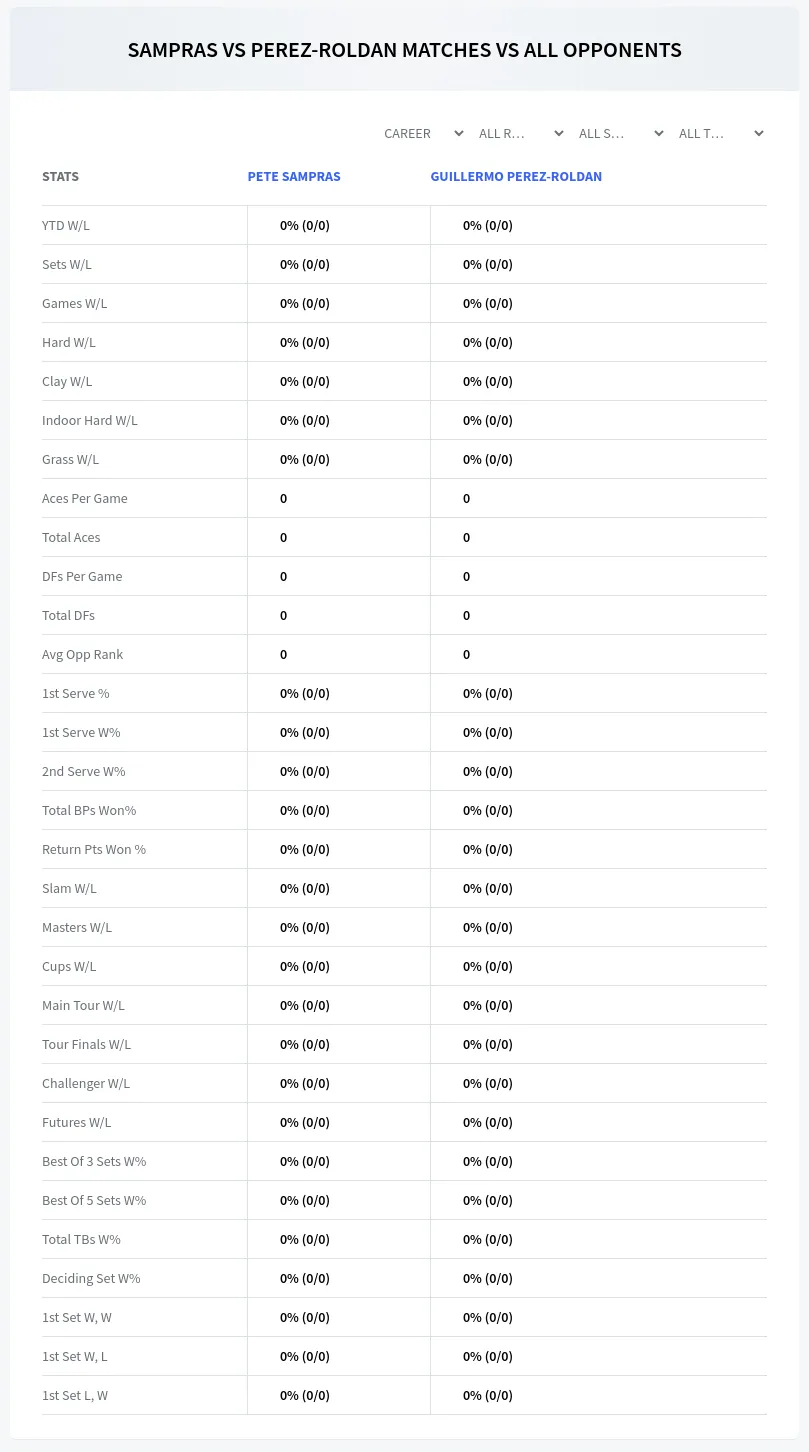Click the Deciding Set W% label
Image resolution: width=809 pixels, height=1452 pixels.
click(x=91, y=1278)
